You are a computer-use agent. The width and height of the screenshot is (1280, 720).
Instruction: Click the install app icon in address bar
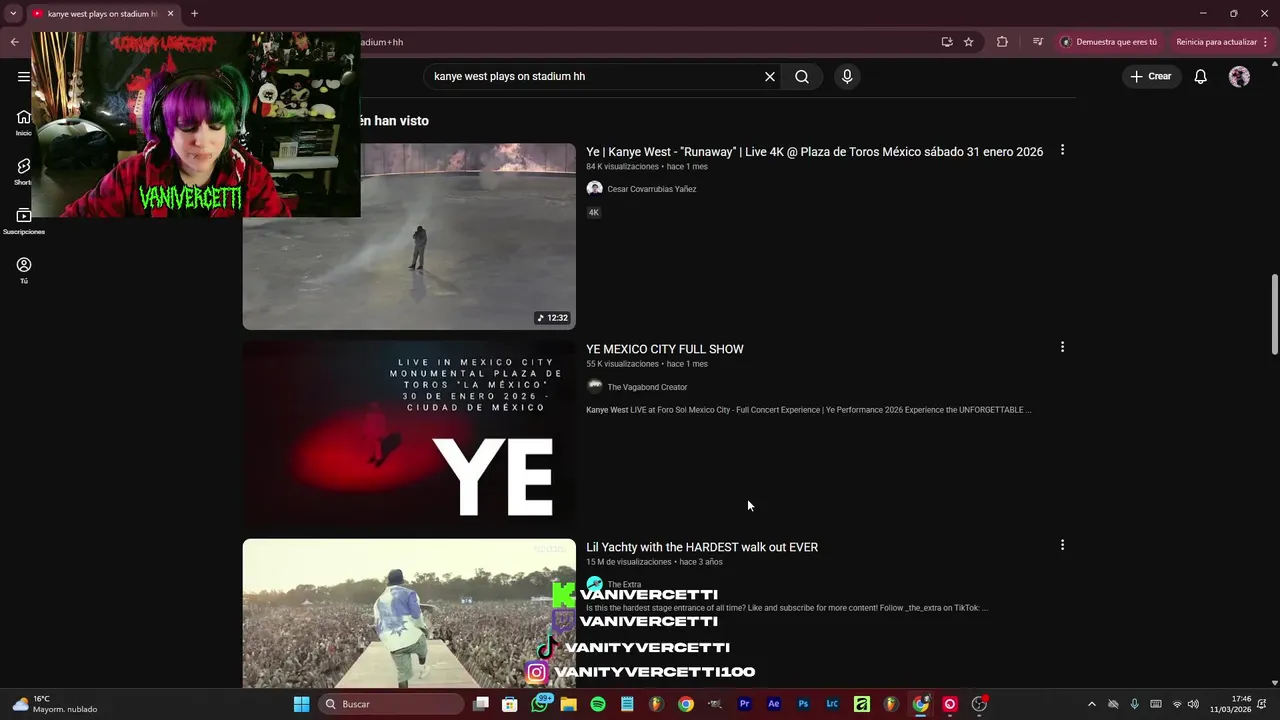[946, 42]
